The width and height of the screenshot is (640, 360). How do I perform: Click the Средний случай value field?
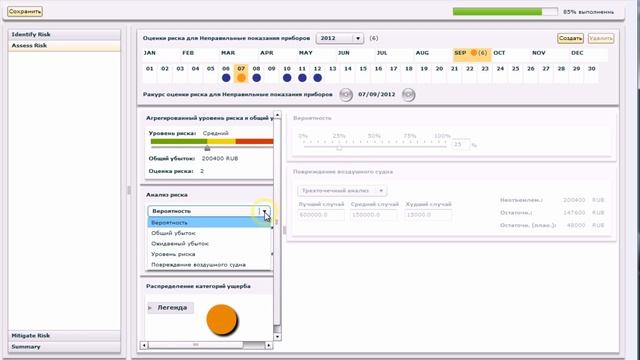[x=373, y=215]
